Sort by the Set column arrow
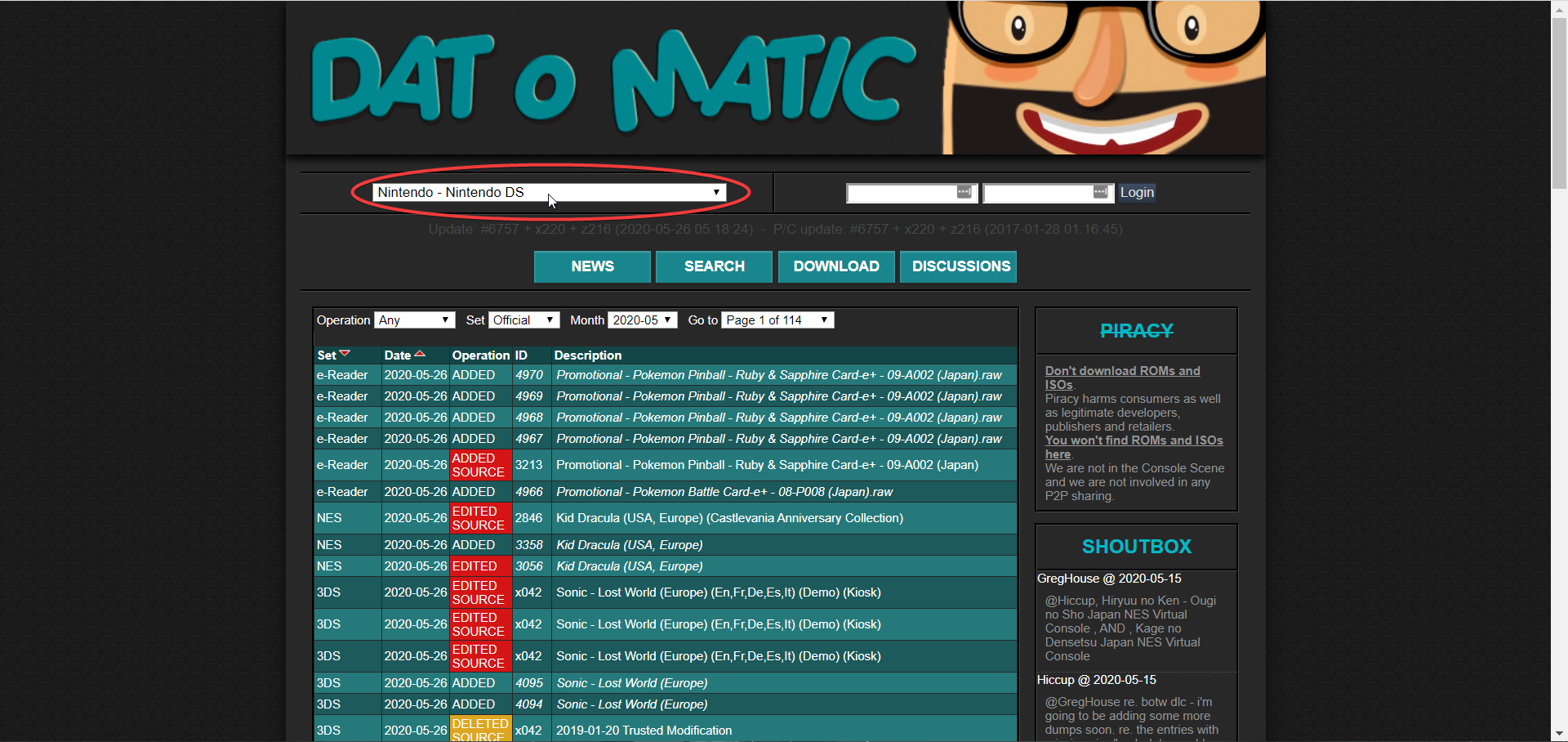The image size is (1568, 742). click(x=345, y=354)
